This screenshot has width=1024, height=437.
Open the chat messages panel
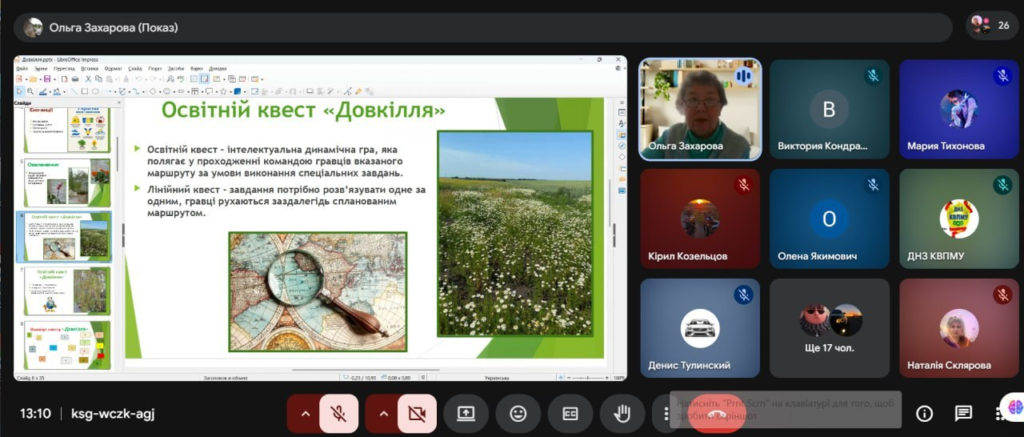[963, 413]
